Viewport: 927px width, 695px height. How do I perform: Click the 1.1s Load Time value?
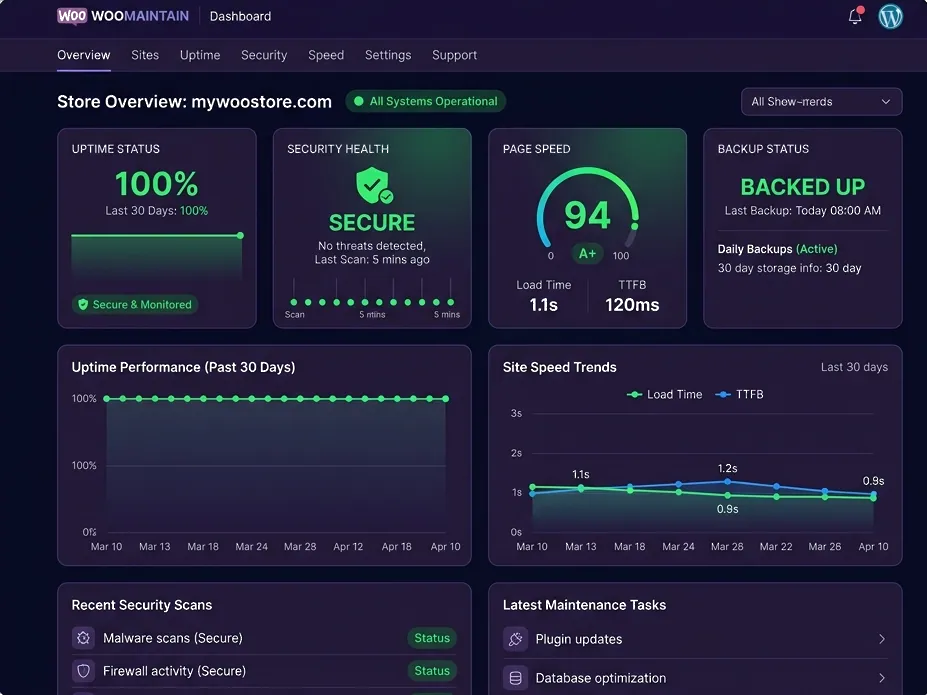point(543,305)
